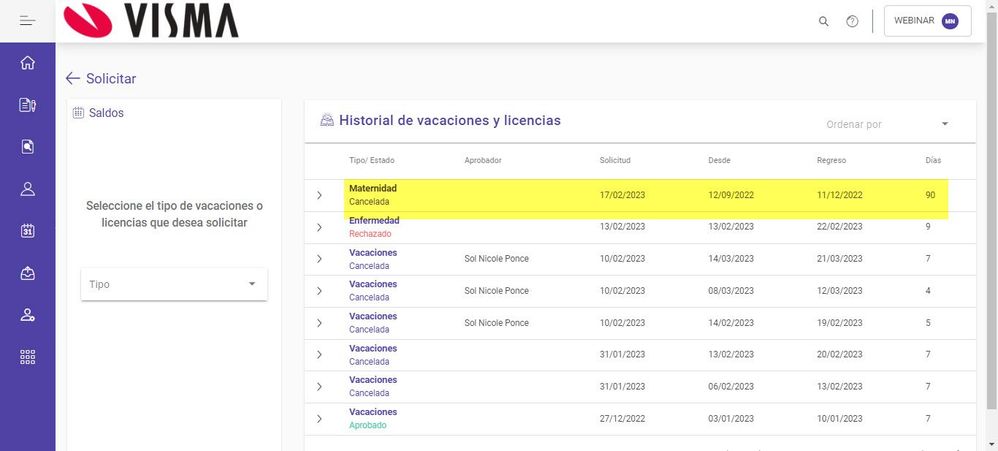Click the page vertical scrollbar
This screenshot has width=998, height=451.
[x=992, y=210]
